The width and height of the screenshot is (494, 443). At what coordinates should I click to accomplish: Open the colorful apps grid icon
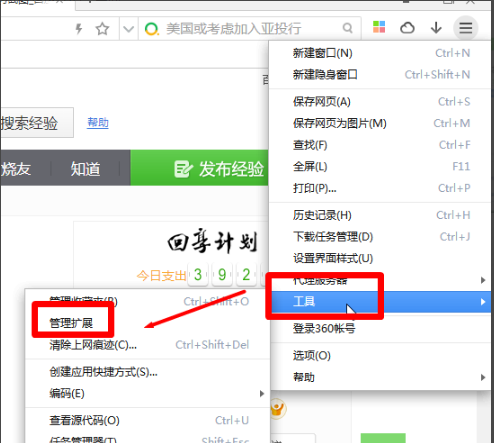(x=379, y=27)
